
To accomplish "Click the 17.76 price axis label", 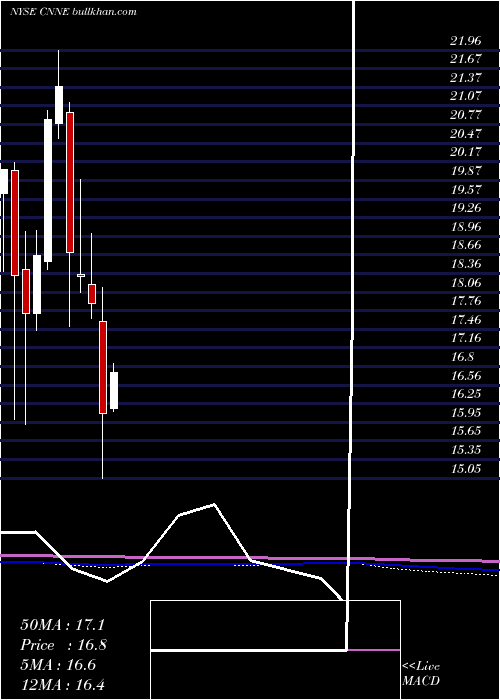I will point(466,300).
